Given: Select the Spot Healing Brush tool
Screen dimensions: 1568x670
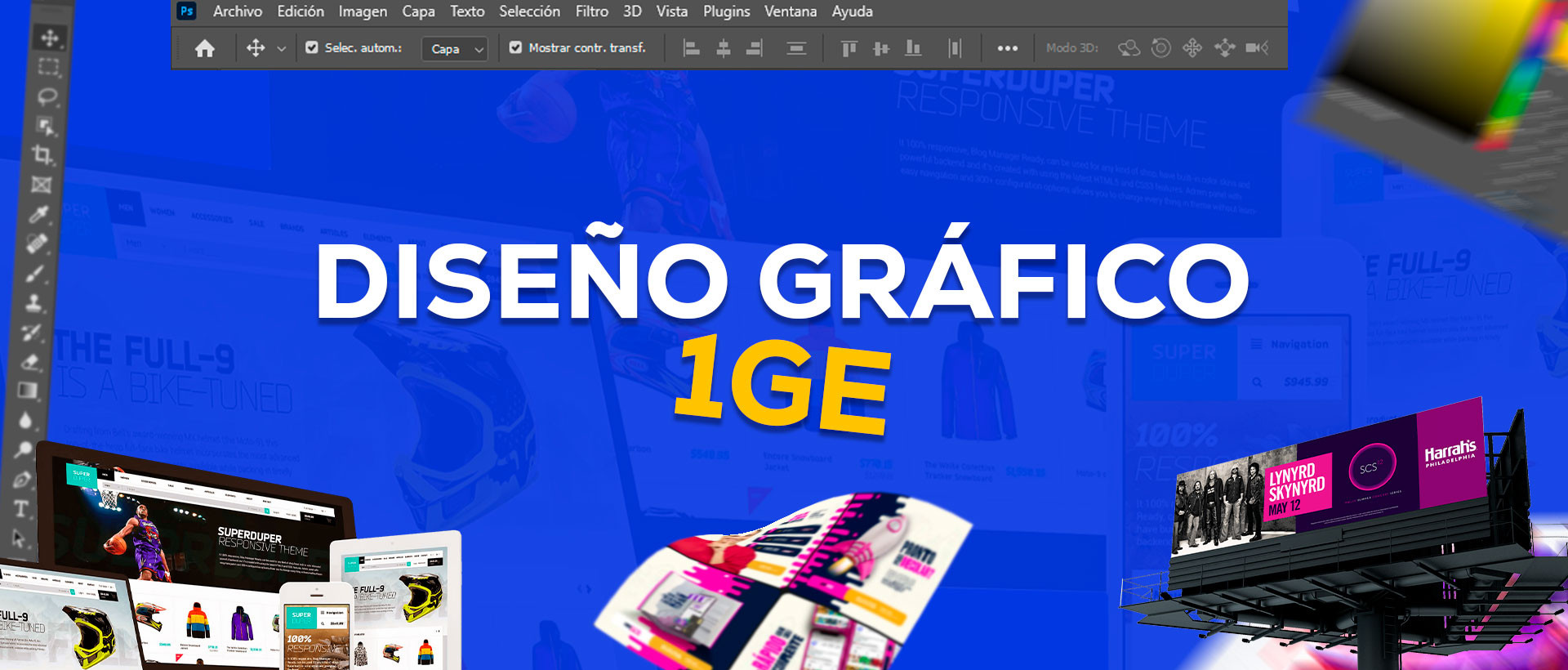Looking at the screenshot, I should point(38,243).
